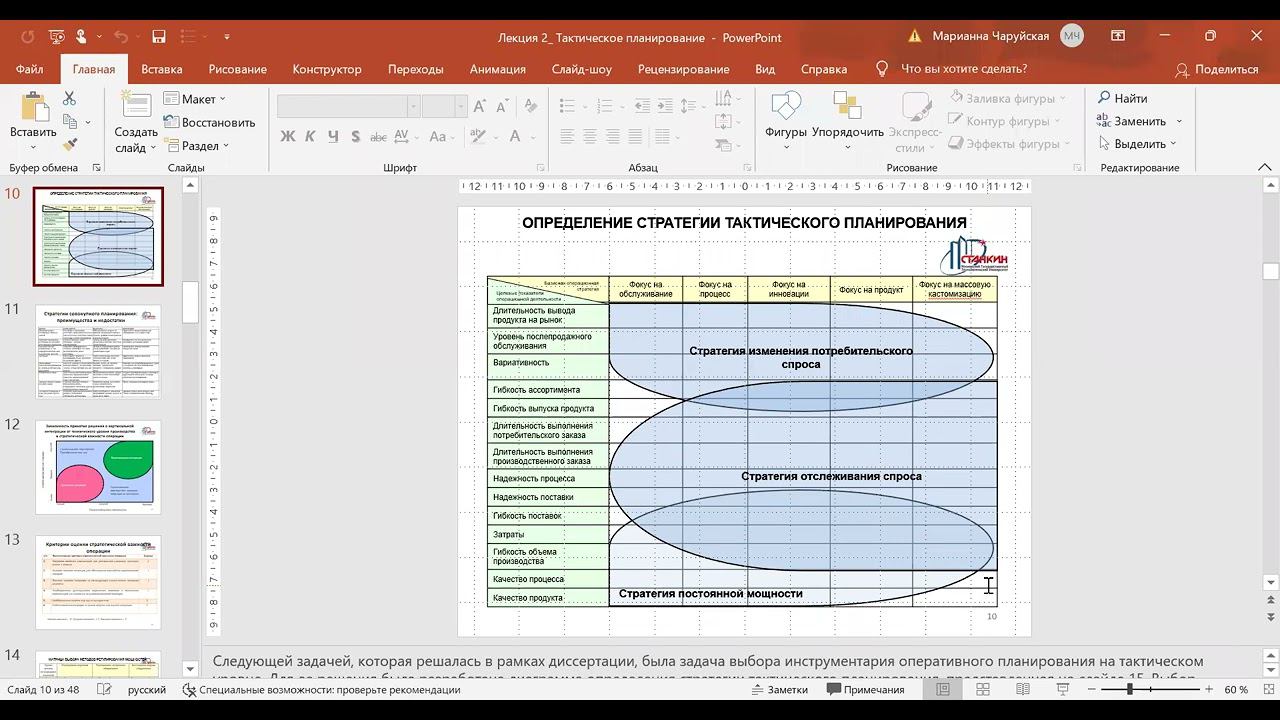
Task: Start slideshow from beginning via Quick Access icon
Action: (57, 37)
